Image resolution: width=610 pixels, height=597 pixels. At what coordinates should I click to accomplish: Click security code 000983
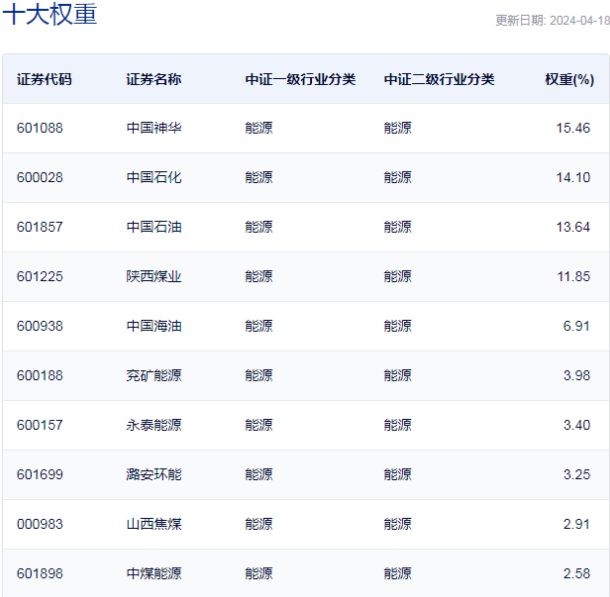point(40,524)
